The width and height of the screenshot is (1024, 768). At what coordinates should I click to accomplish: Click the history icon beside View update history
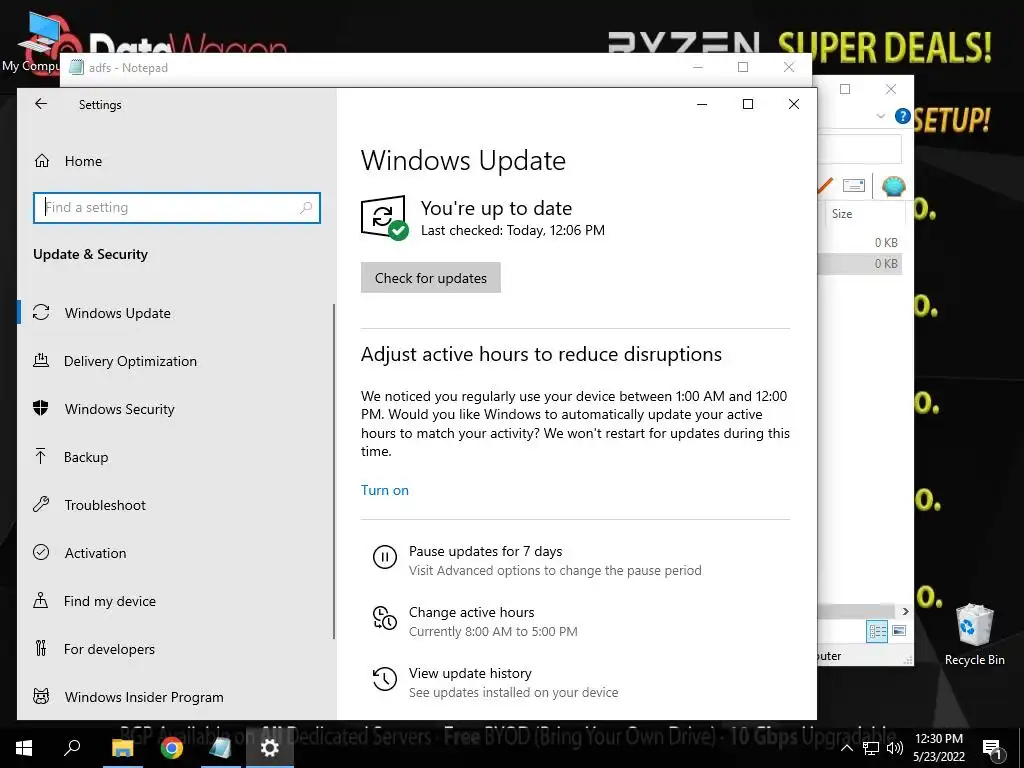[x=385, y=679]
